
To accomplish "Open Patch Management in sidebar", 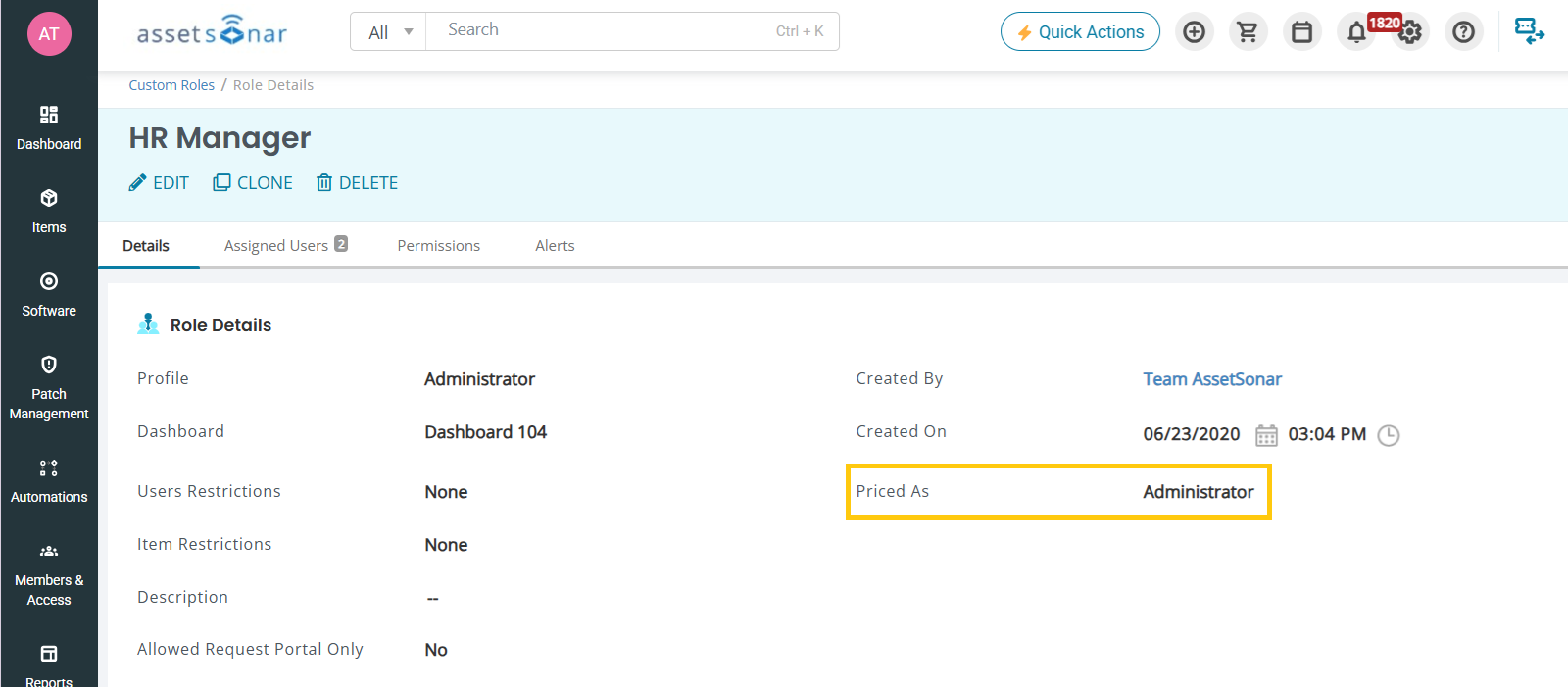I will 49,388.
